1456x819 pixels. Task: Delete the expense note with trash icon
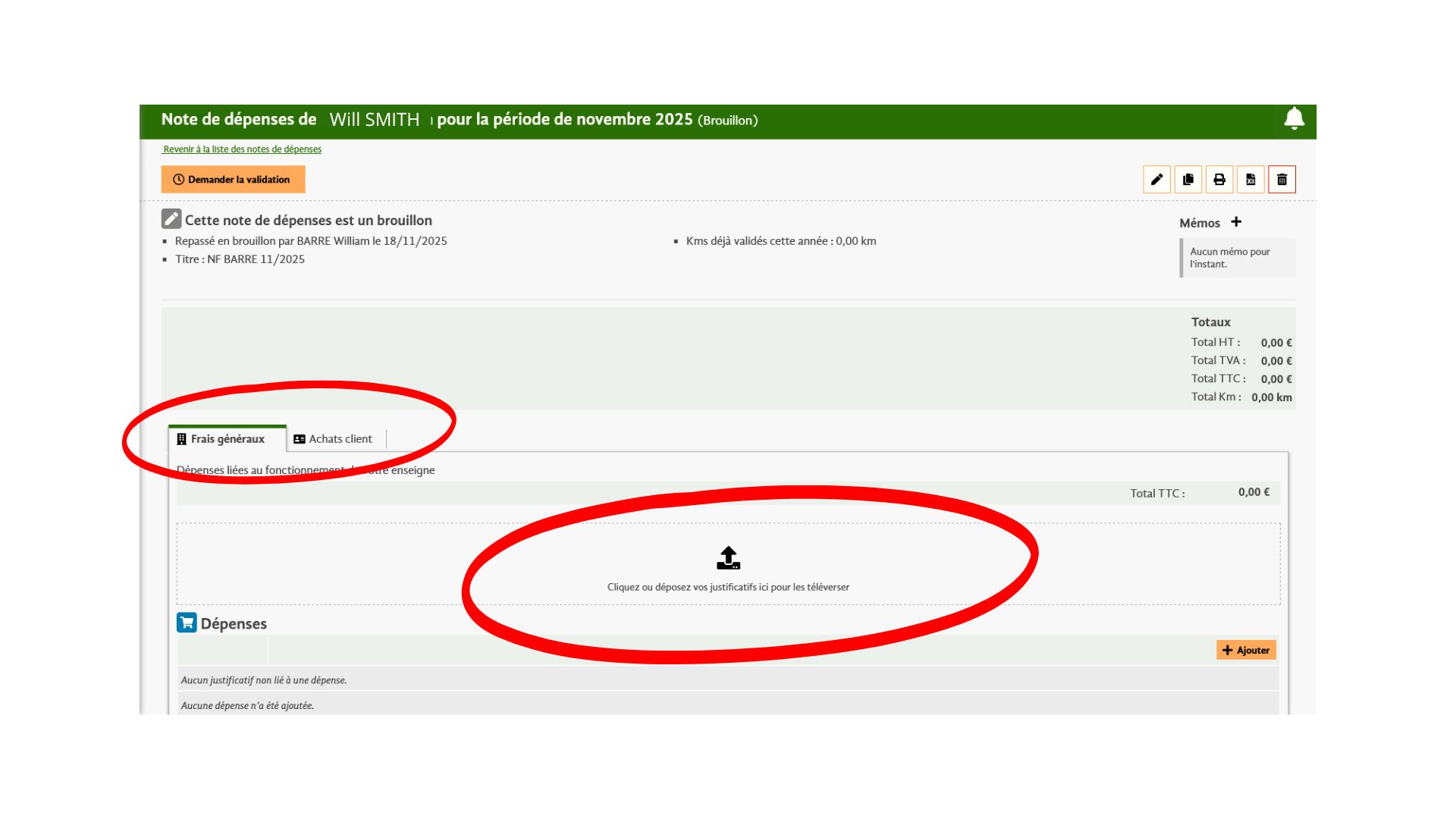click(1282, 180)
